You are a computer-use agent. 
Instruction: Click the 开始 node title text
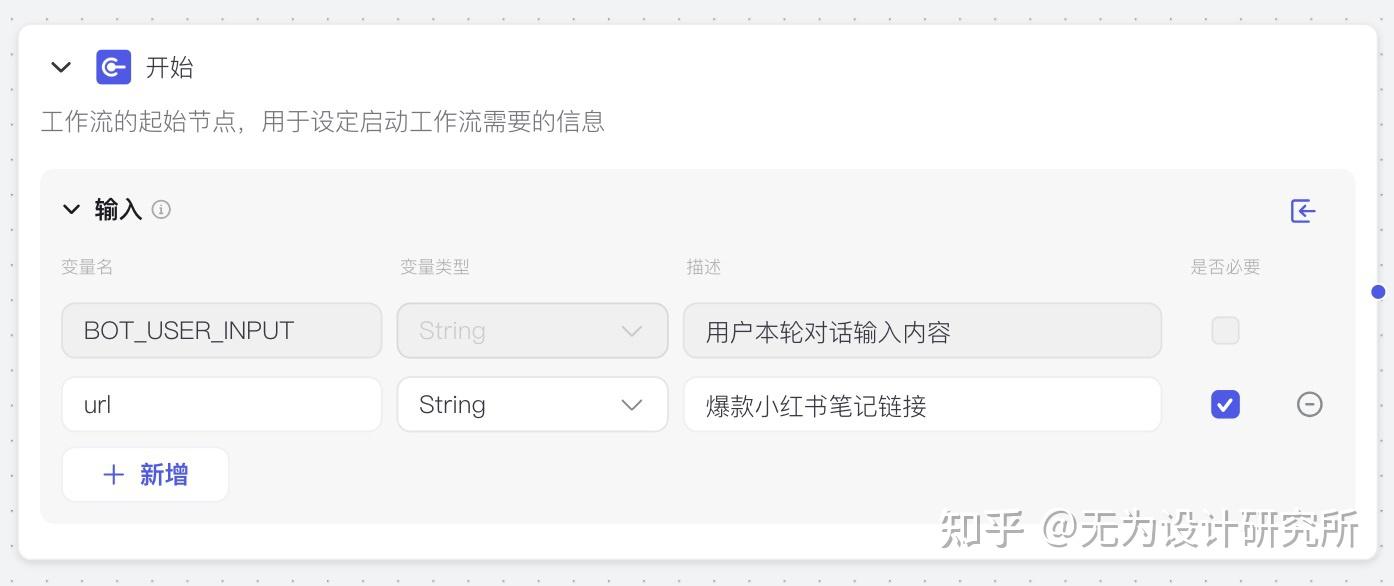pos(169,68)
